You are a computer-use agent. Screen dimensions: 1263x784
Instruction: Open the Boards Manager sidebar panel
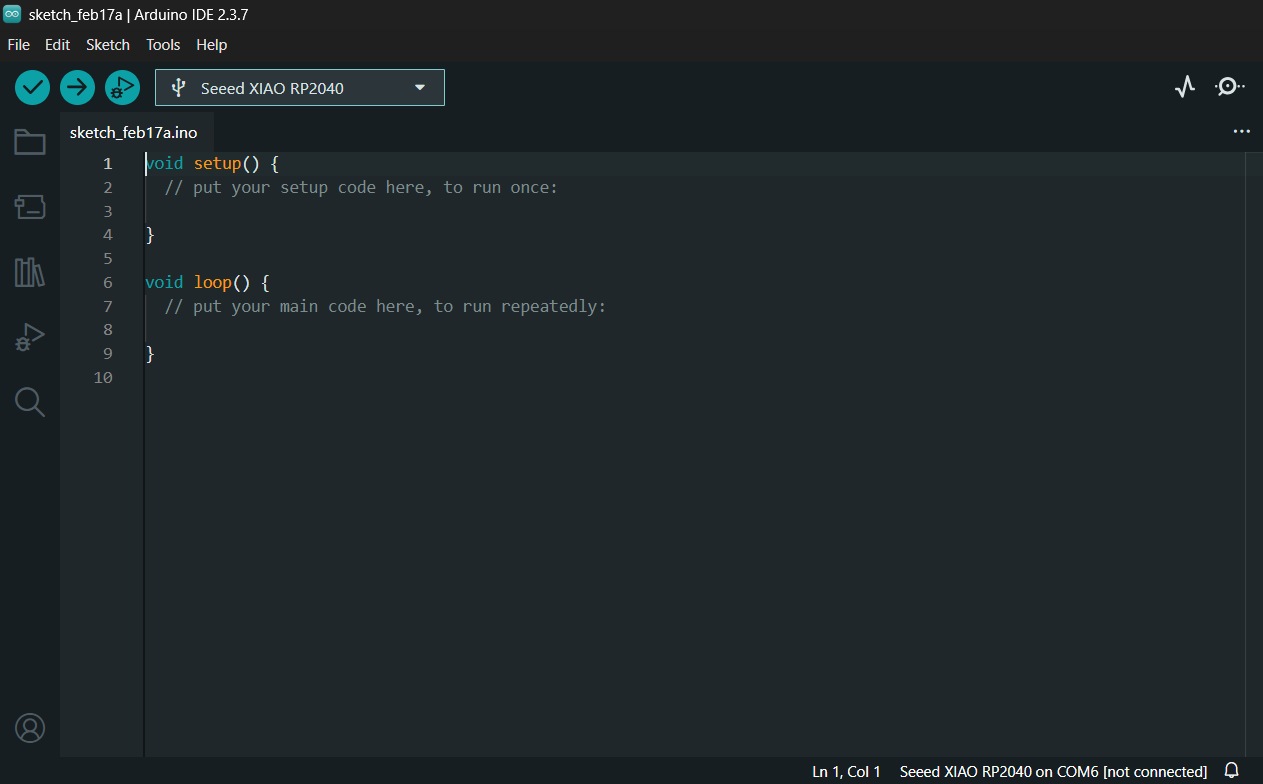[30, 207]
